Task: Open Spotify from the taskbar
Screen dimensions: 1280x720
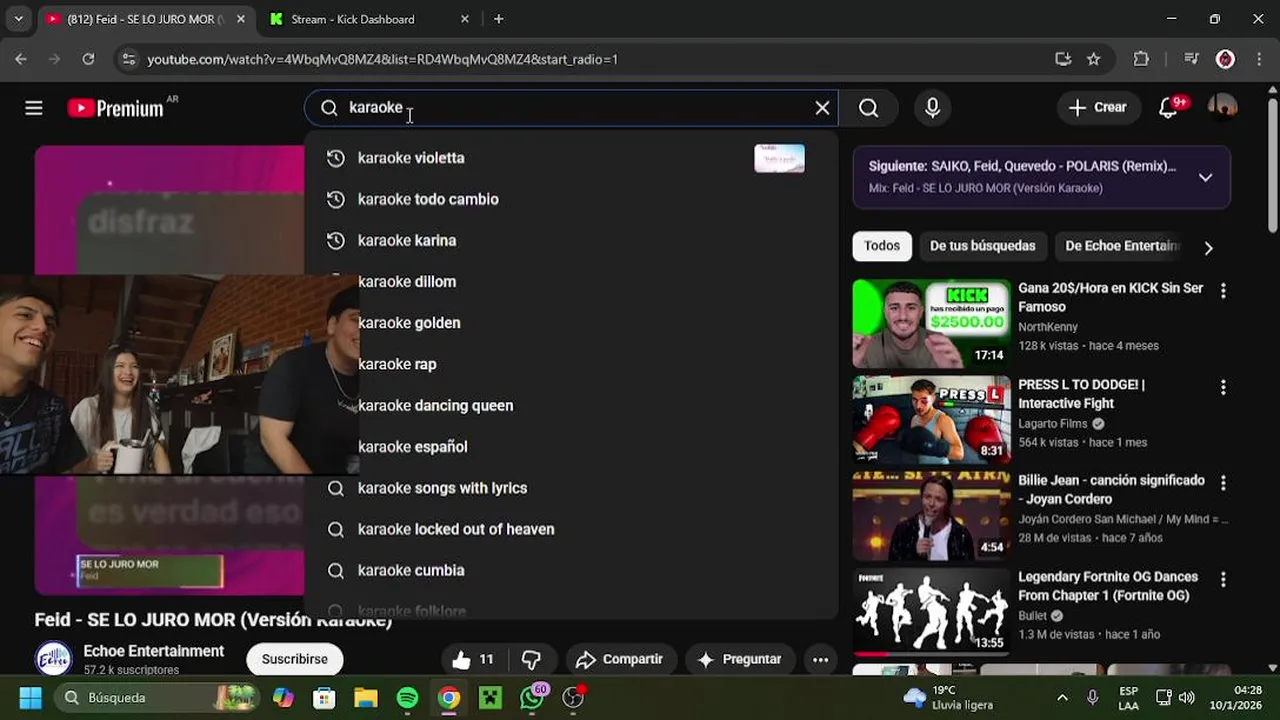Action: pyautogui.click(x=407, y=697)
